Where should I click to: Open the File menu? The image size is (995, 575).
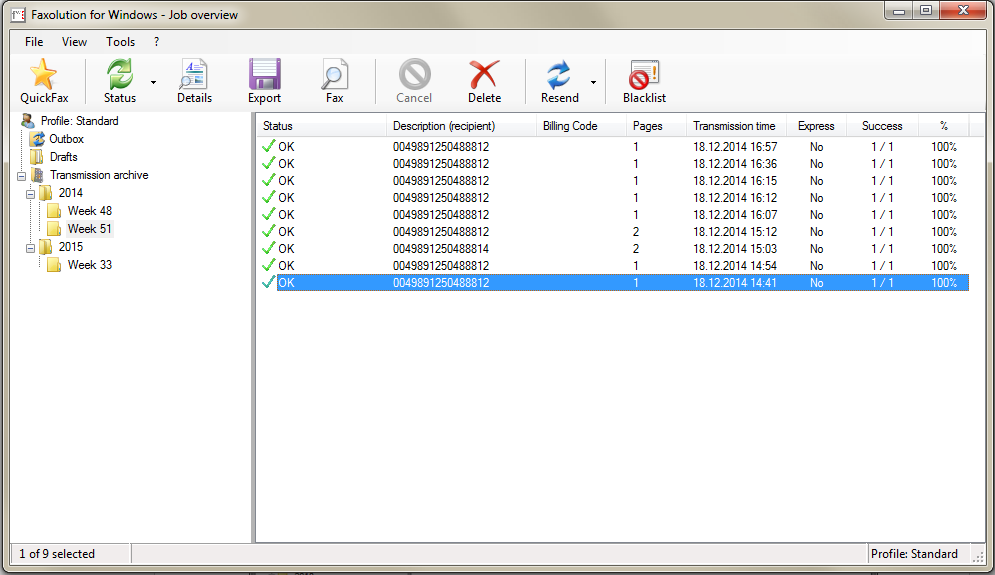click(x=34, y=42)
